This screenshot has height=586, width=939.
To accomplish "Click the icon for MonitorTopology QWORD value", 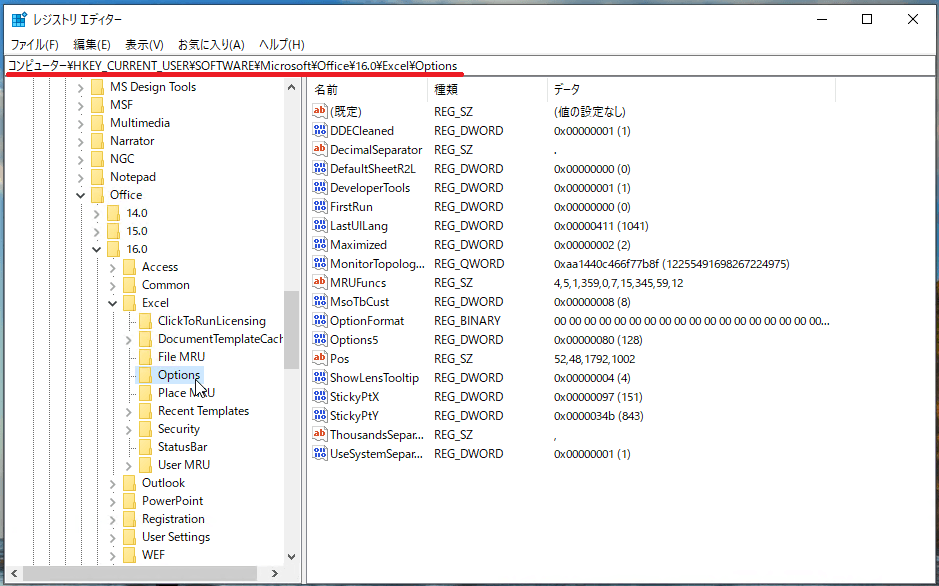I will 320,264.
